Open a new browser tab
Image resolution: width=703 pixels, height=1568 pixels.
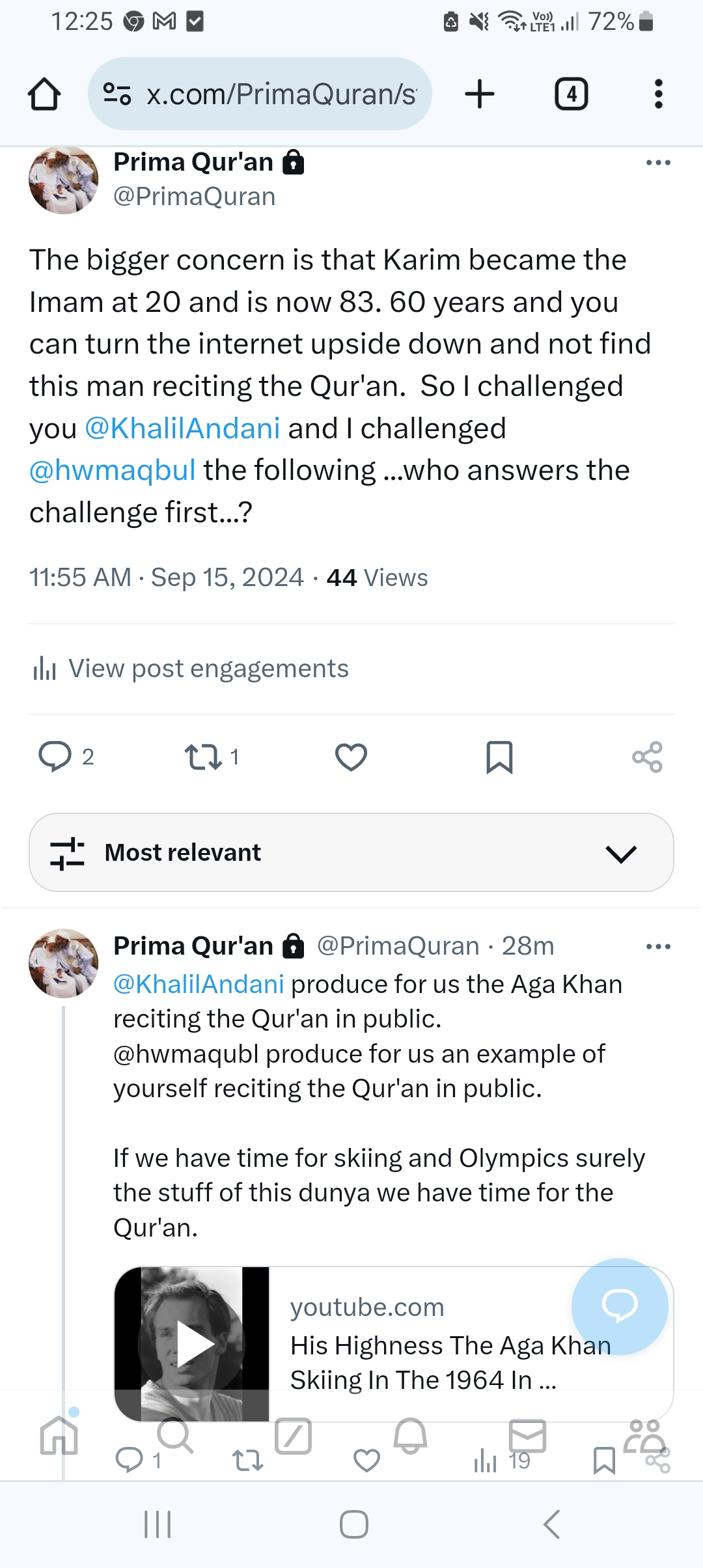click(480, 94)
